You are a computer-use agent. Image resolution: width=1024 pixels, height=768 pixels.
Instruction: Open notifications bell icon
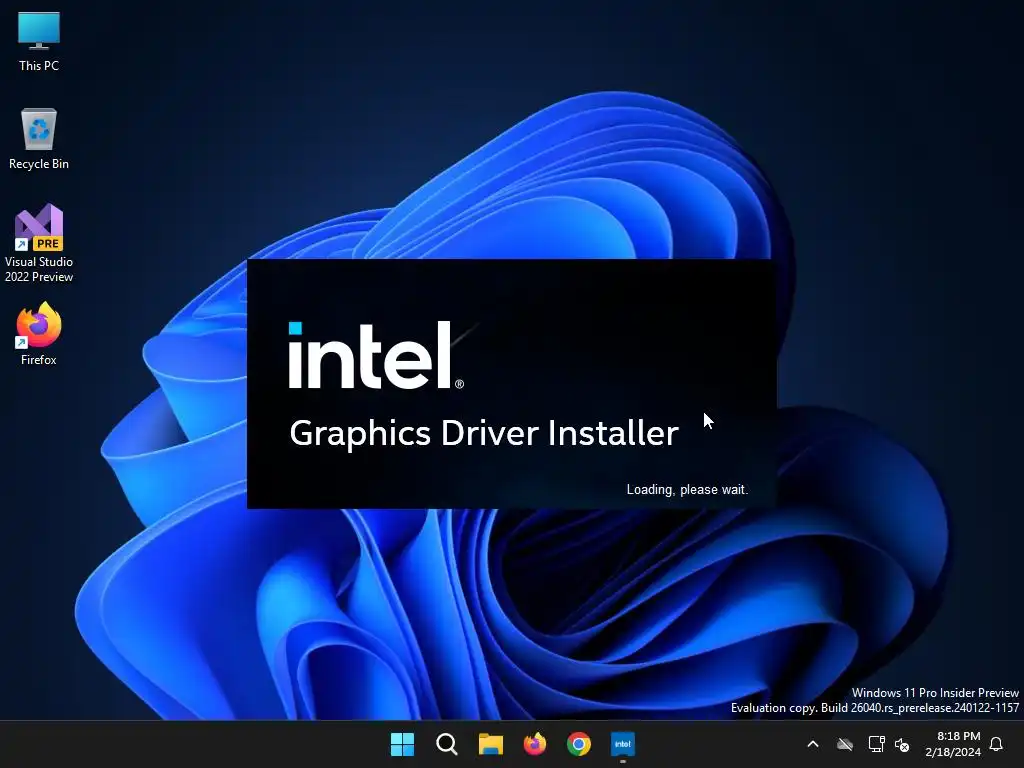click(997, 744)
